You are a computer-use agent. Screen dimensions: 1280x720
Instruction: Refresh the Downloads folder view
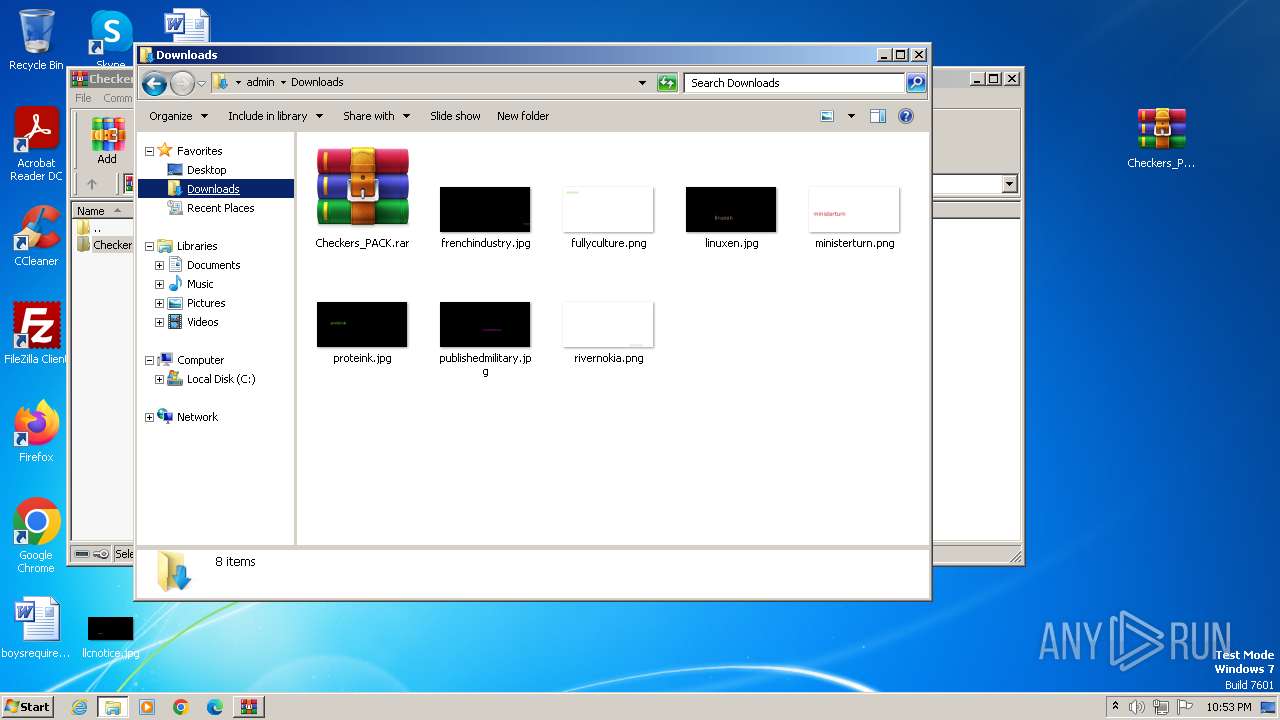click(x=667, y=83)
